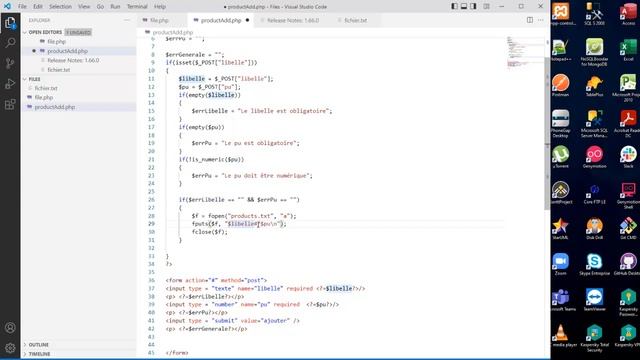Select Release Notes: 1.66.0 under Open Editors
The height and width of the screenshot is (360, 640).
73,60
